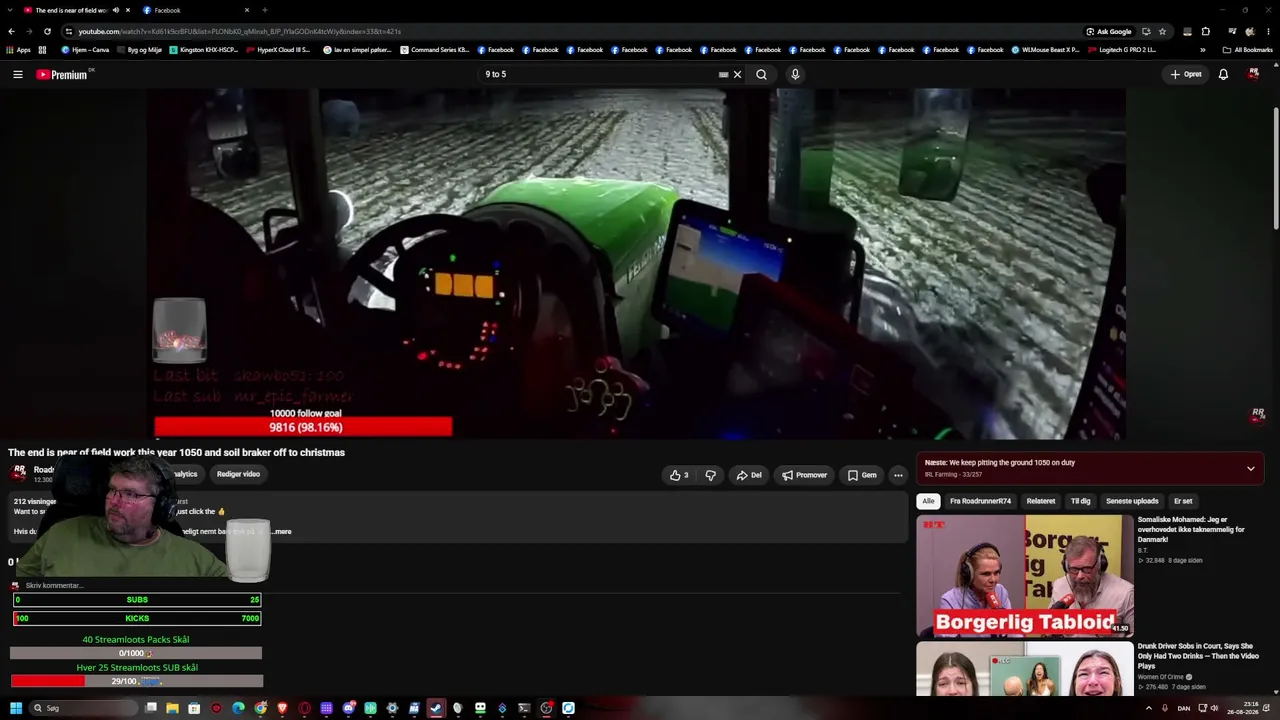1280x720 pixels.
Task: Click the Rediger video button
Action: tap(238, 474)
